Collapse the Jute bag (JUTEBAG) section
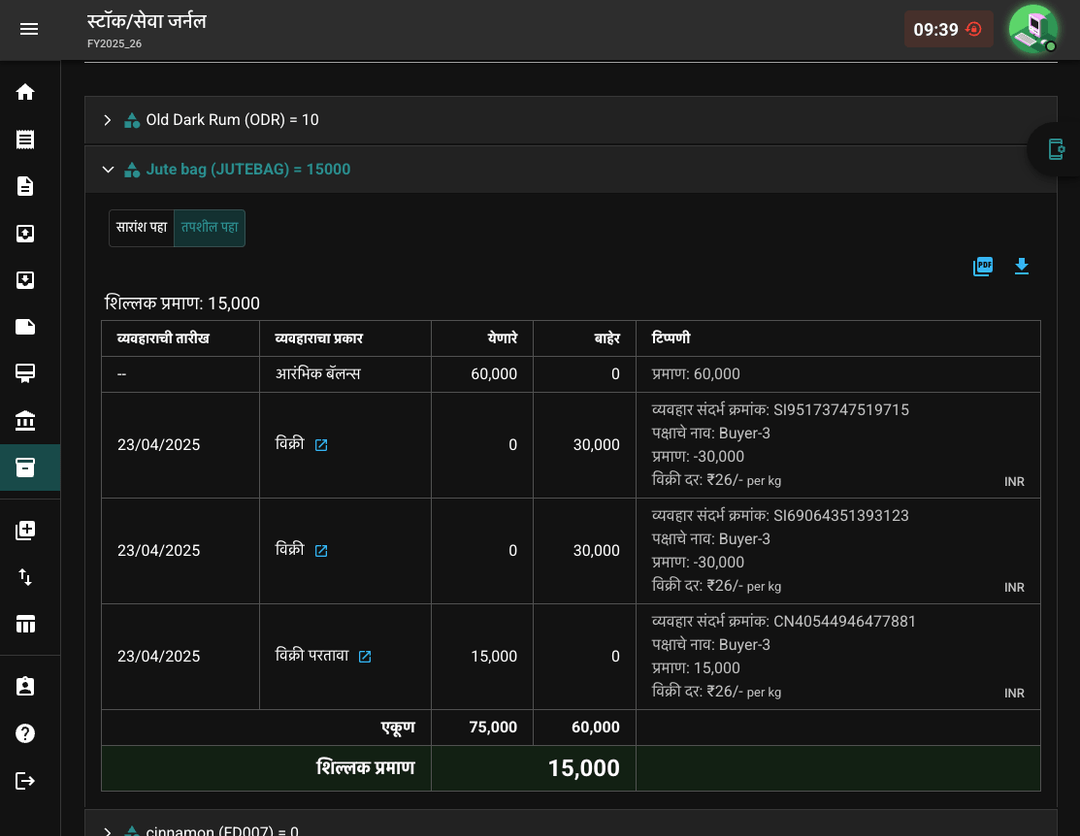1080x836 pixels. click(x=571, y=169)
